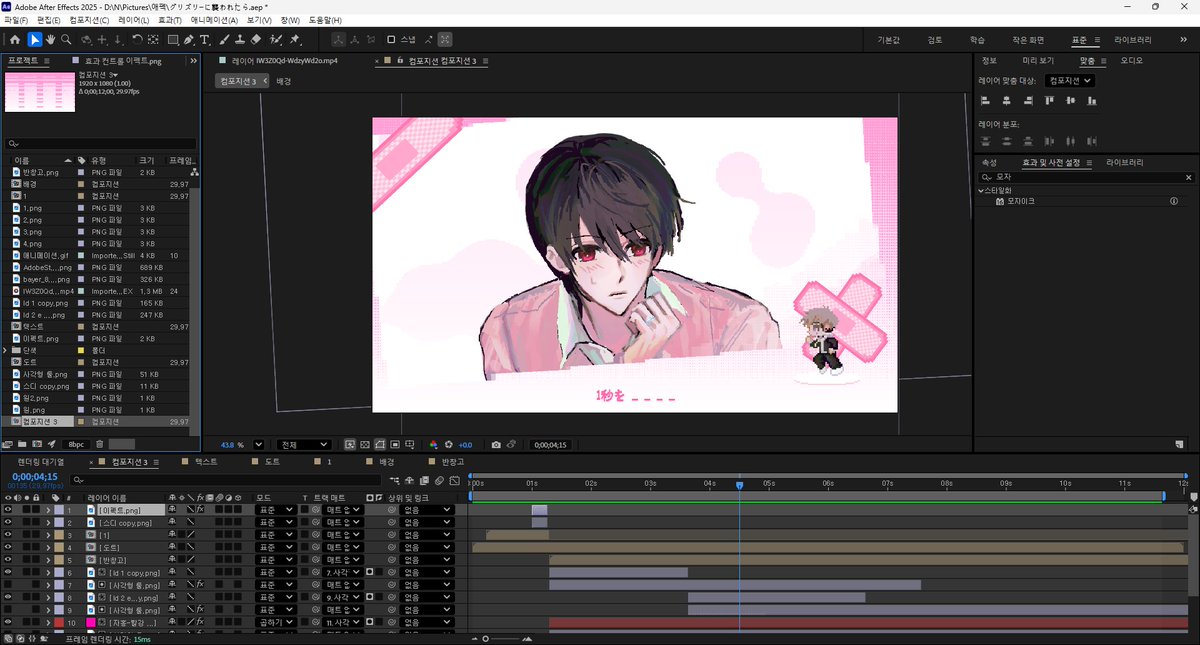Open blend mode dropdown for layer 1
Screen dimensions: 1200x645
[x=276, y=510]
